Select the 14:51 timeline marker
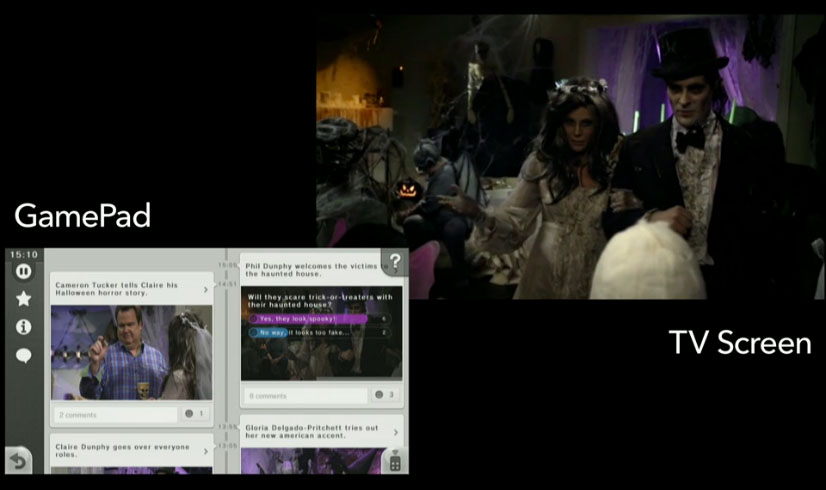Image resolution: width=826 pixels, height=490 pixels. click(x=227, y=284)
